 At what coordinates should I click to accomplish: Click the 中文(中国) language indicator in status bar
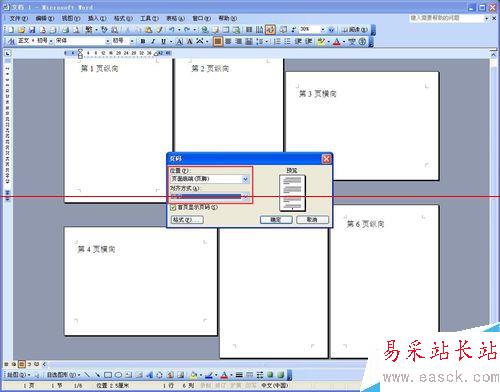click(x=275, y=385)
